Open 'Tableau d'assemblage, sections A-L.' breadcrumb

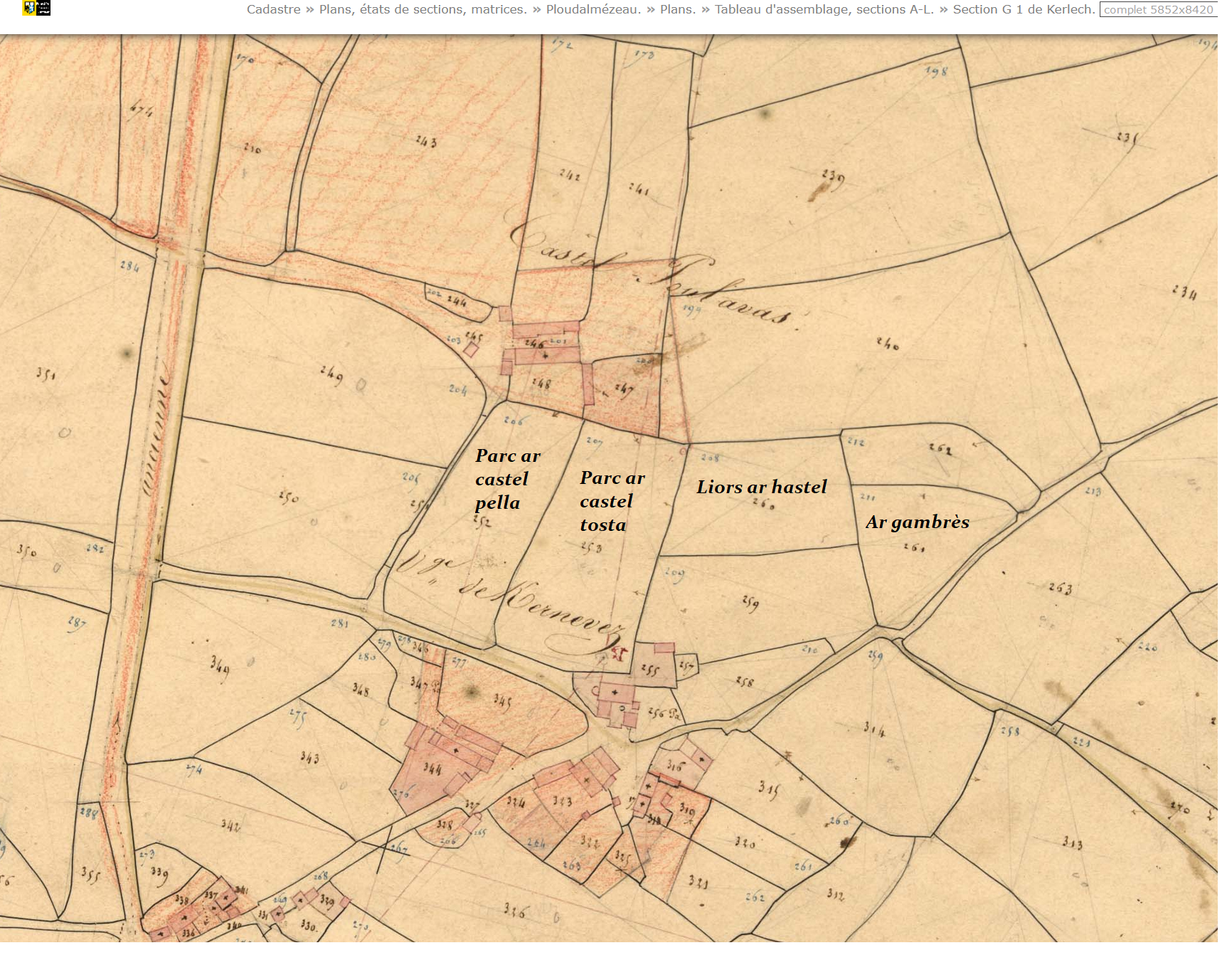pyautogui.click(x=824, y=9)
